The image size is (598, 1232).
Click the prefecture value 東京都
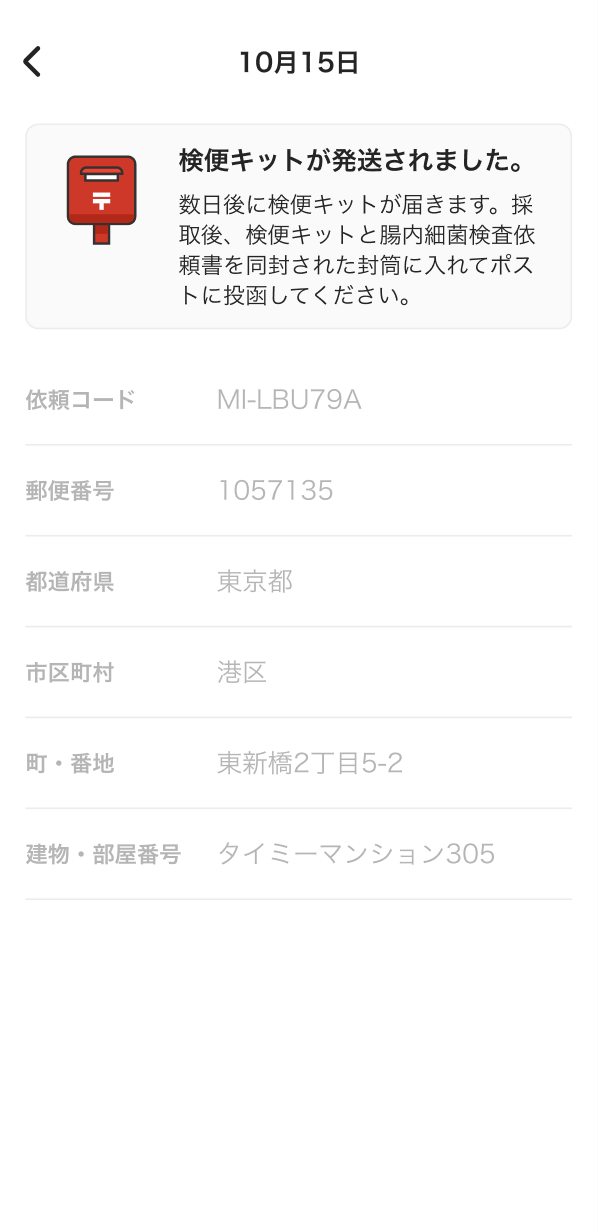[x=255, y=581]
